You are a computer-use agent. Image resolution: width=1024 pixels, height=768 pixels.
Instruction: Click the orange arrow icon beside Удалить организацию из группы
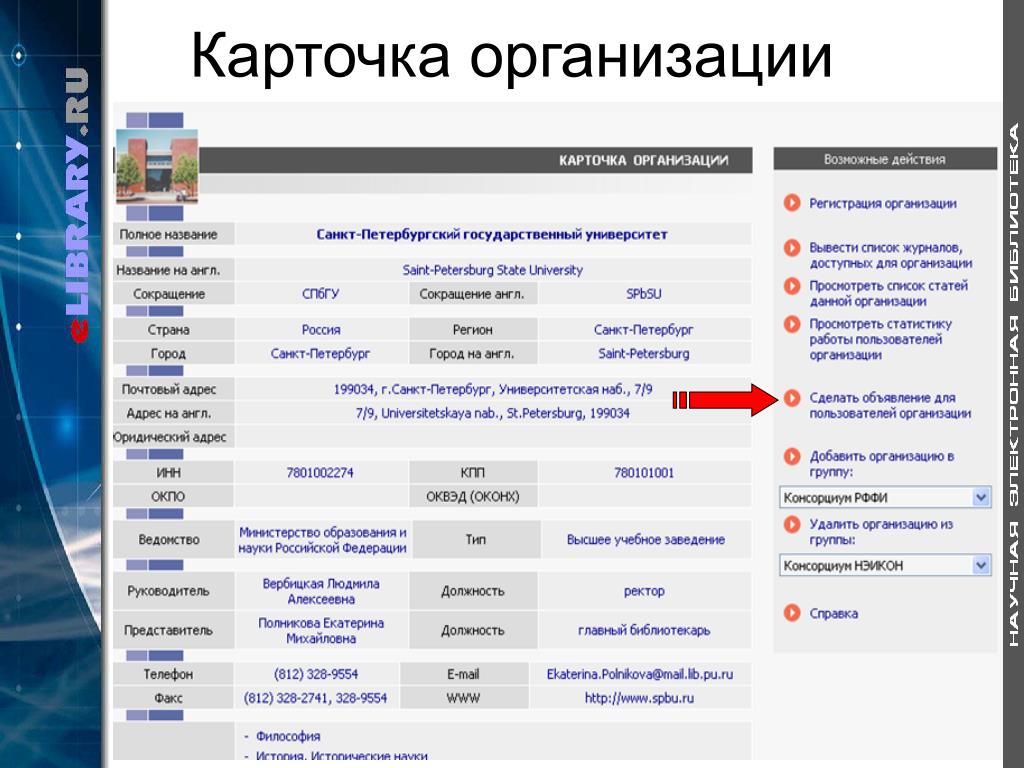click(792, 524)
